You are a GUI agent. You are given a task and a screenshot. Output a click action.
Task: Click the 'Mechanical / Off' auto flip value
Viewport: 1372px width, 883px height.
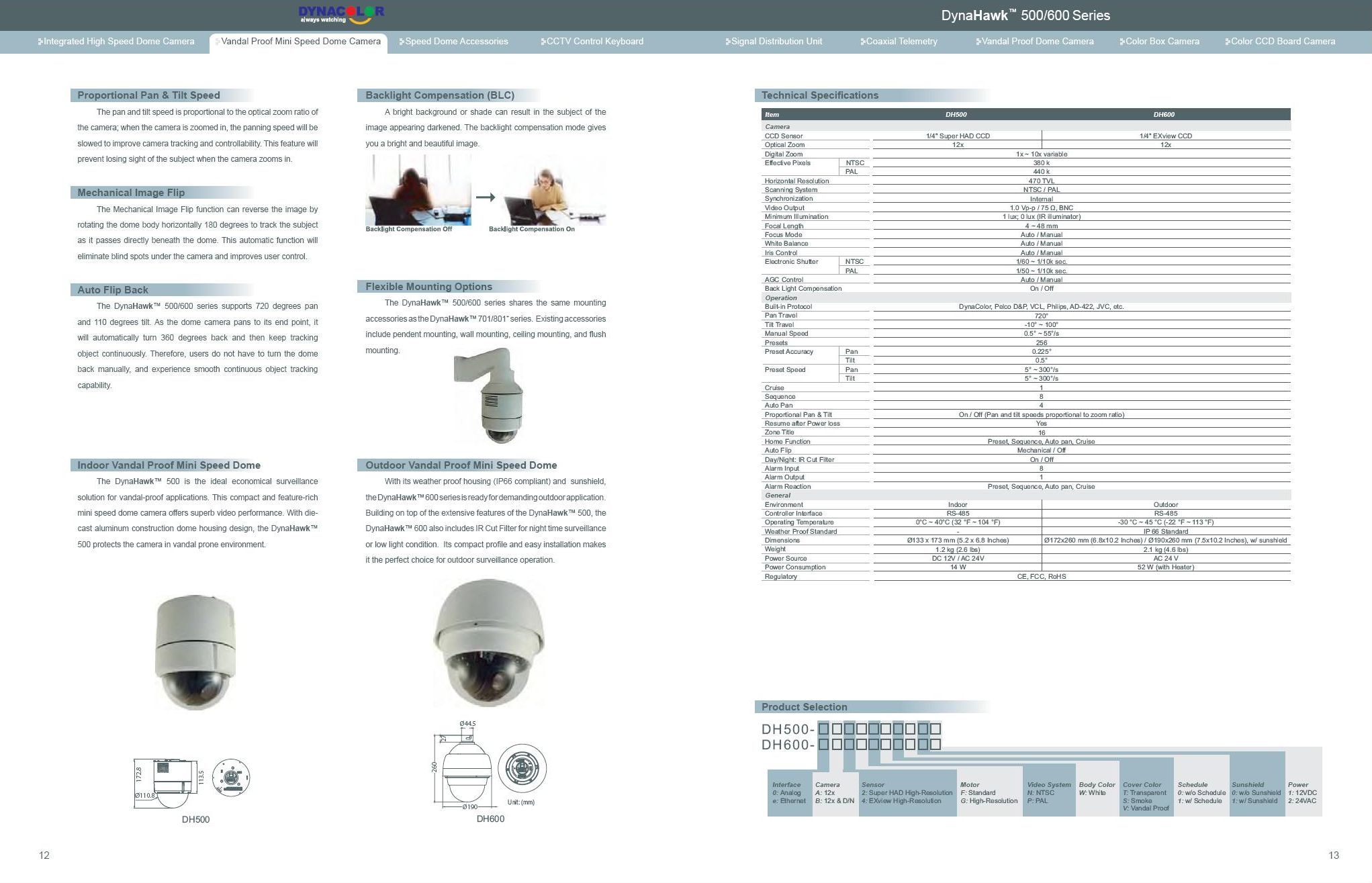pos(1041,451)
